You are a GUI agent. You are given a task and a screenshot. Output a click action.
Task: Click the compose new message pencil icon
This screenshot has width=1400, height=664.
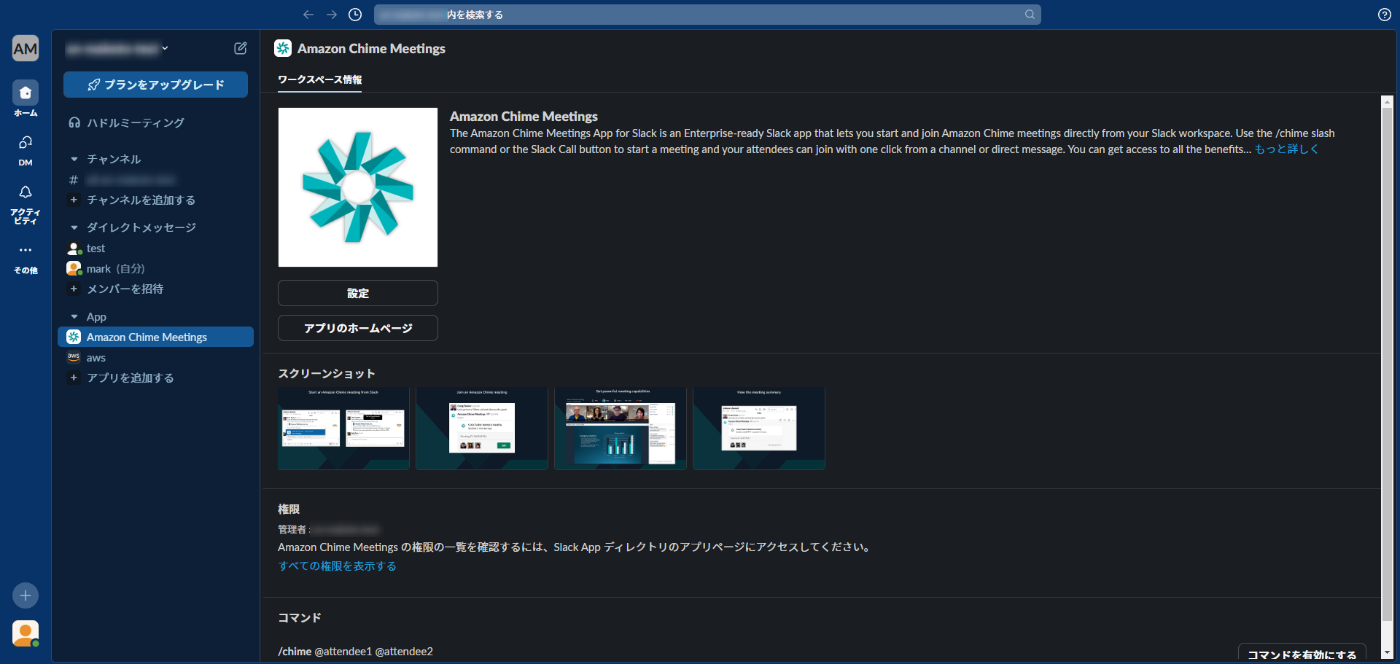(240, 48)
